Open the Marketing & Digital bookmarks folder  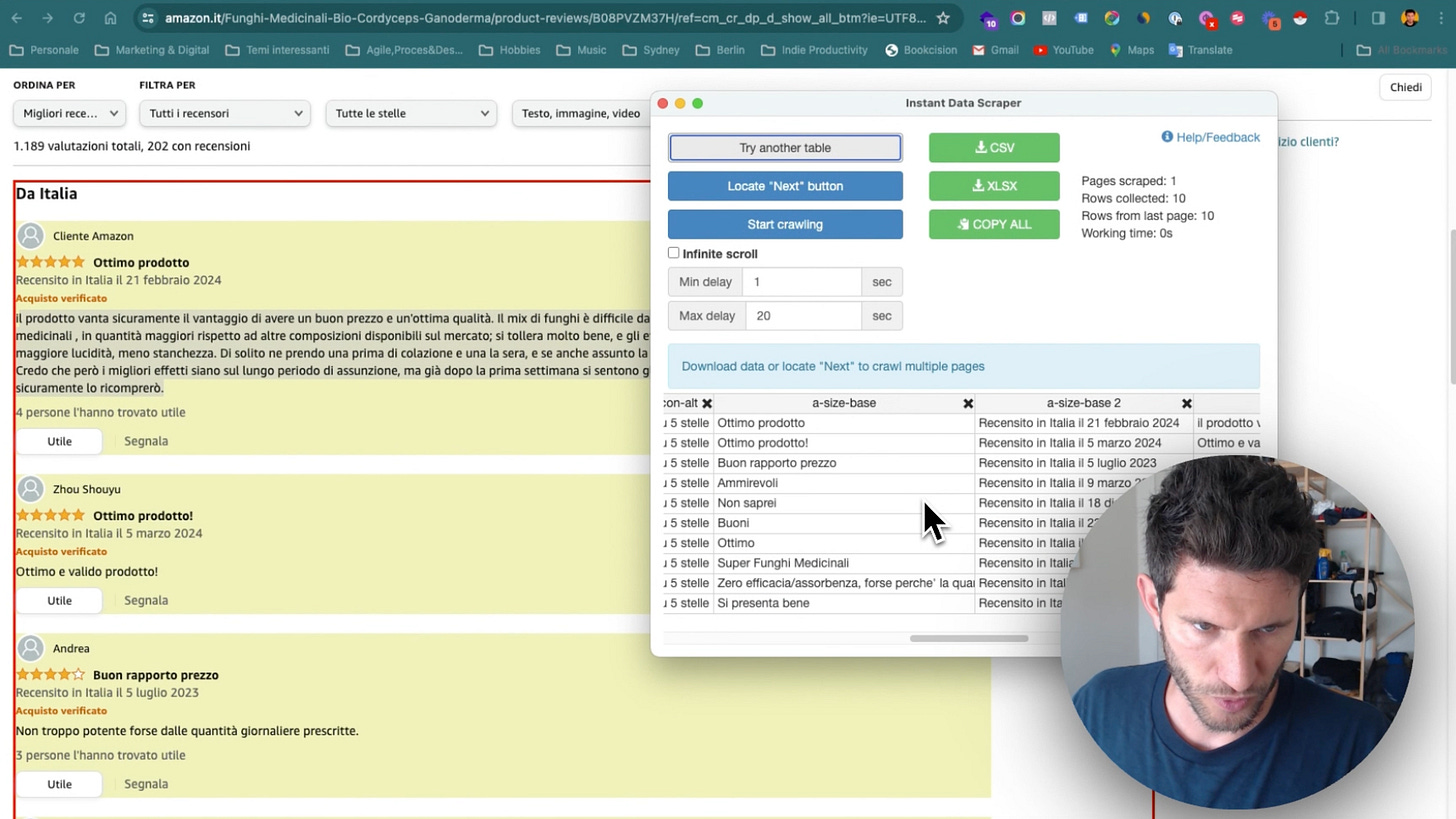click(152, 50)
